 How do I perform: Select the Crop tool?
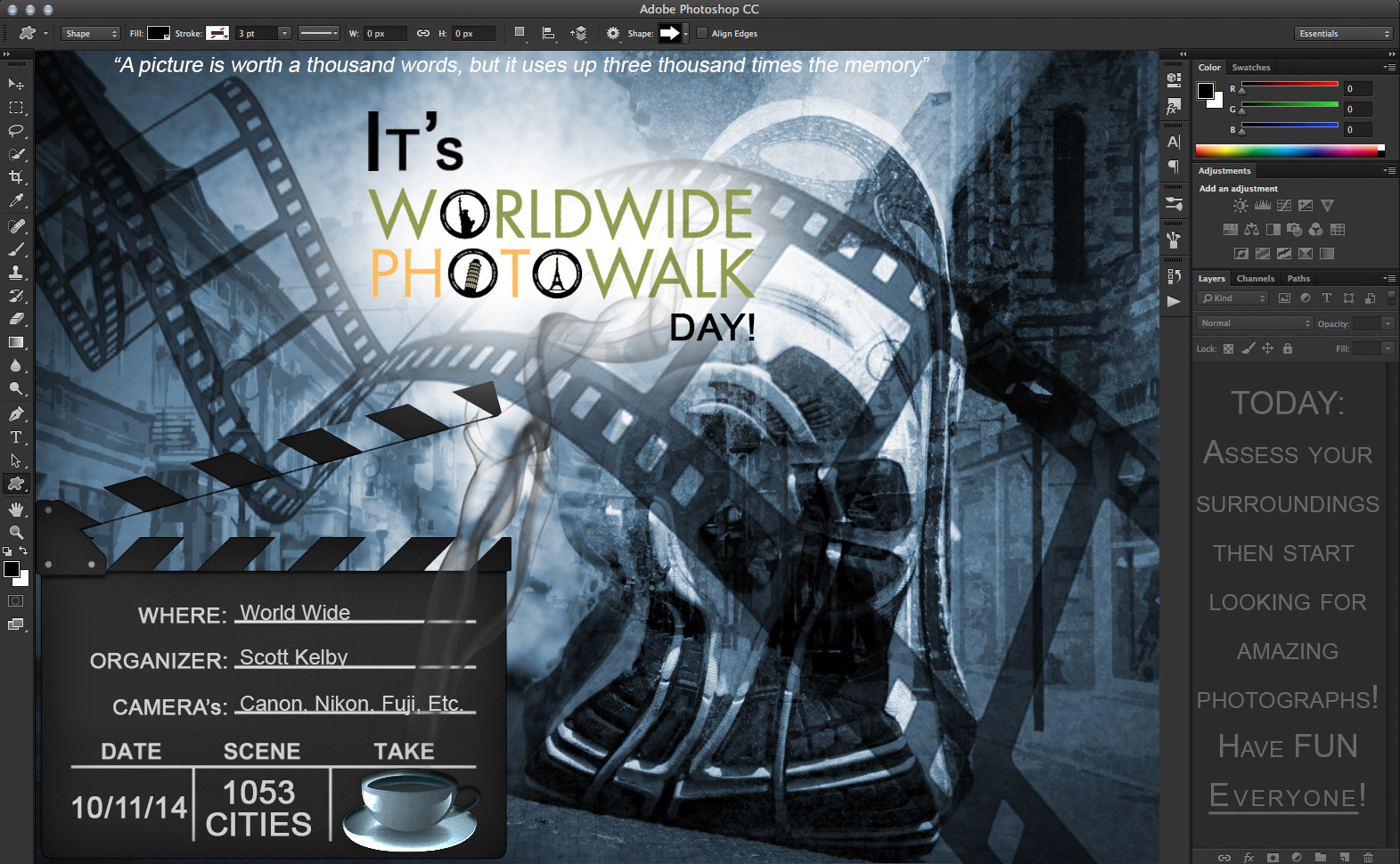(16, 177)
